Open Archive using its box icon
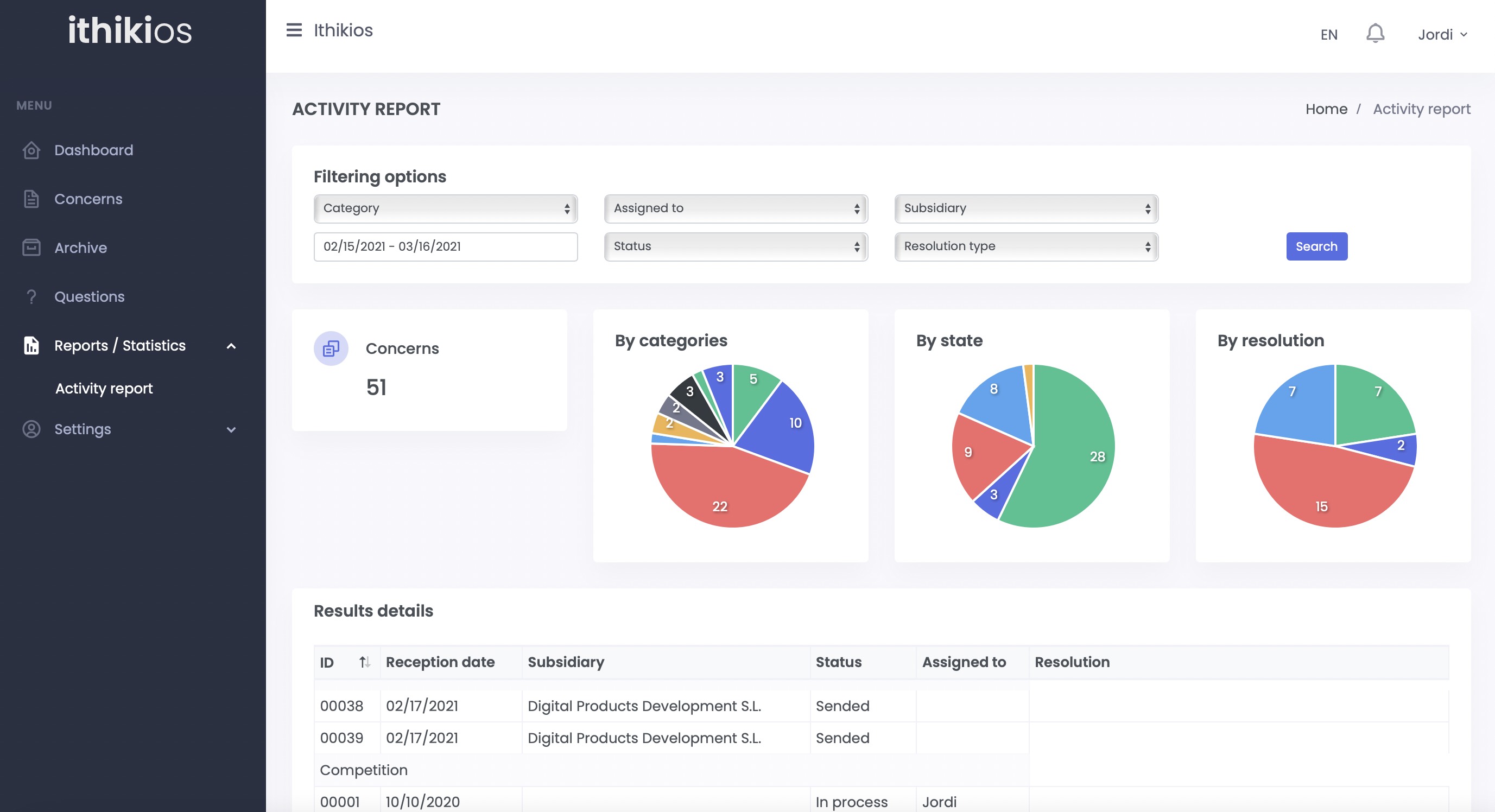This screenshot has height=812, width=1495. [x=31, y=248]
